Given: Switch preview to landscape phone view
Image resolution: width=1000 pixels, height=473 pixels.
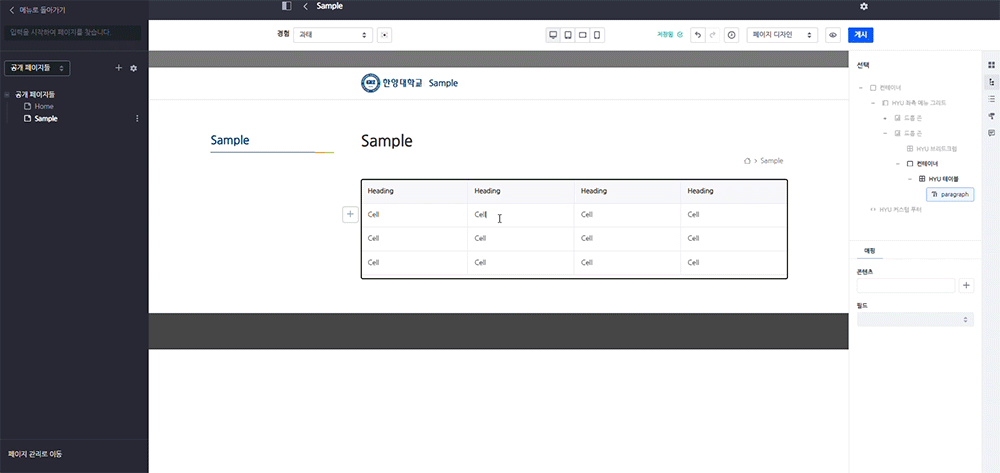Looking at the screenshot, I should 583,35.
